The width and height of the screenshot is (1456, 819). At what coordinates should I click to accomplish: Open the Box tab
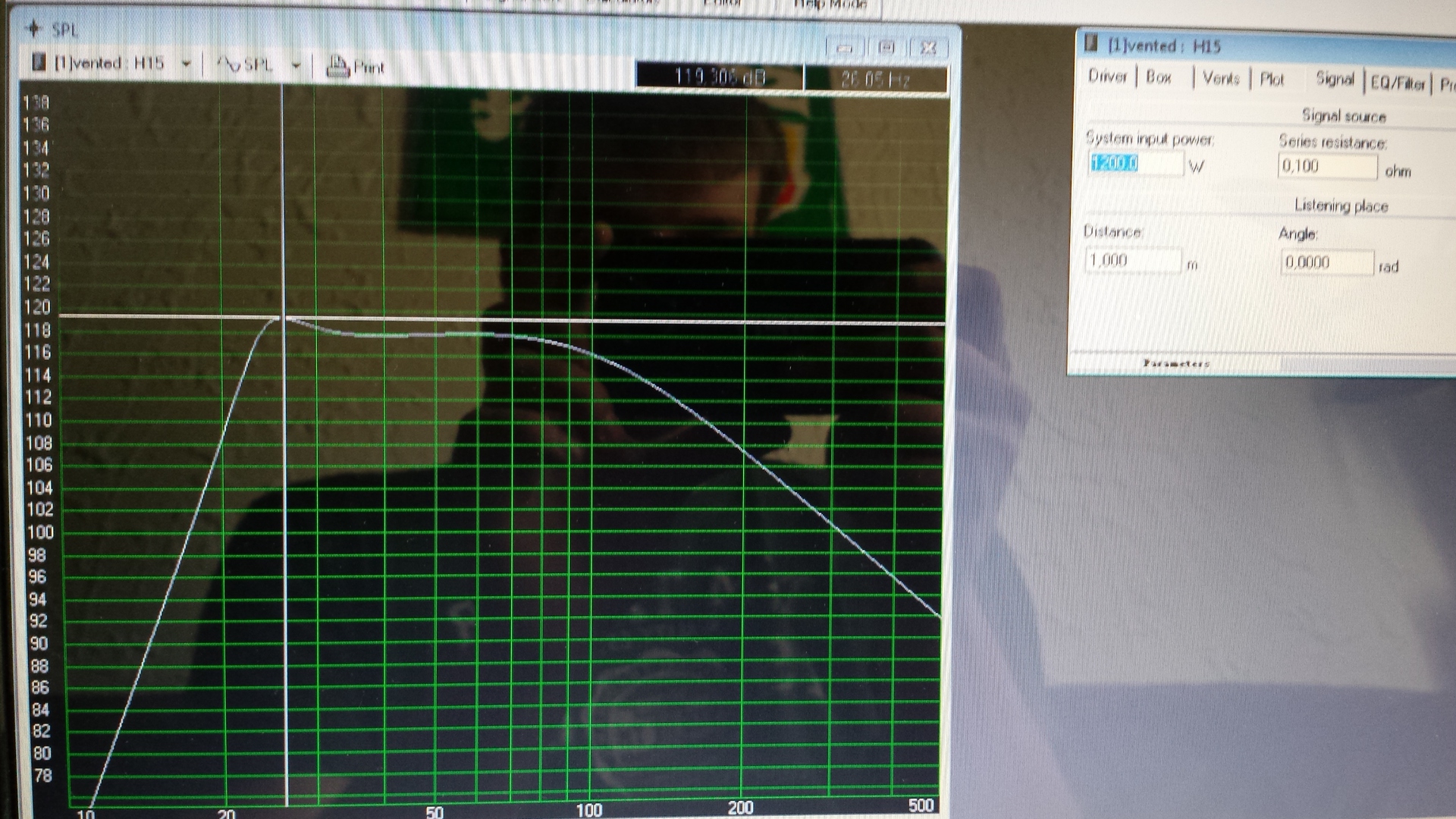tap(1158, 77)
